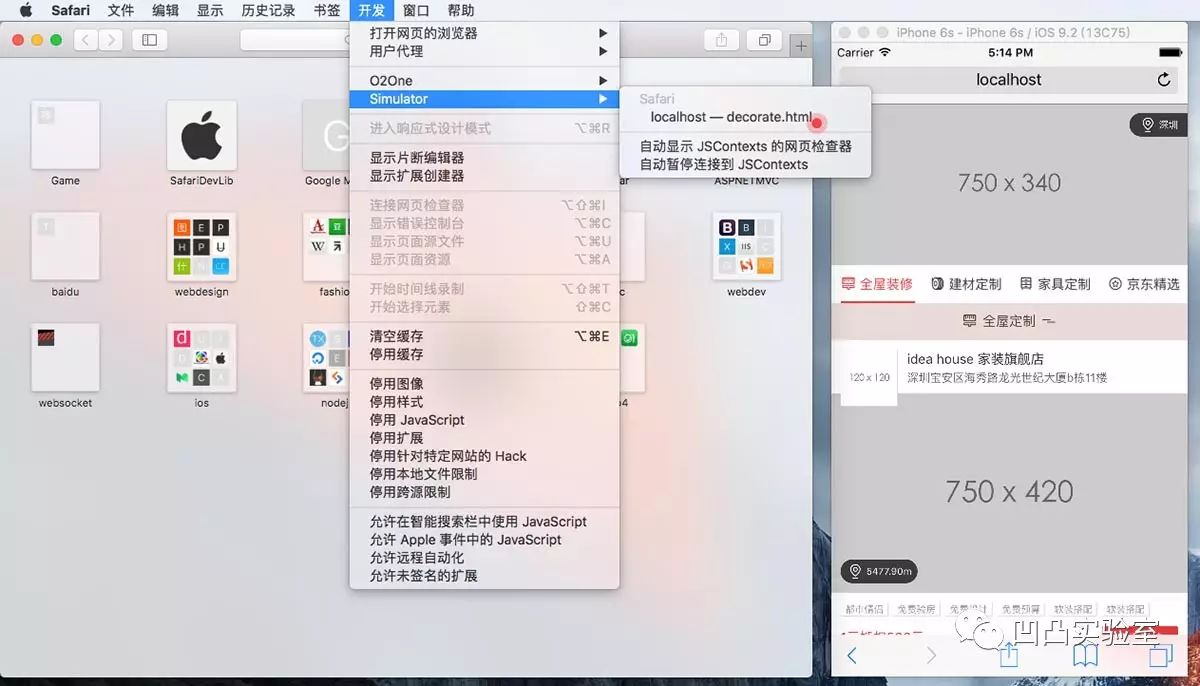Select 允许 Apple 事件中的 JavaScript
The width and height of the screenshot is (1200, 686).
point(484,539)
